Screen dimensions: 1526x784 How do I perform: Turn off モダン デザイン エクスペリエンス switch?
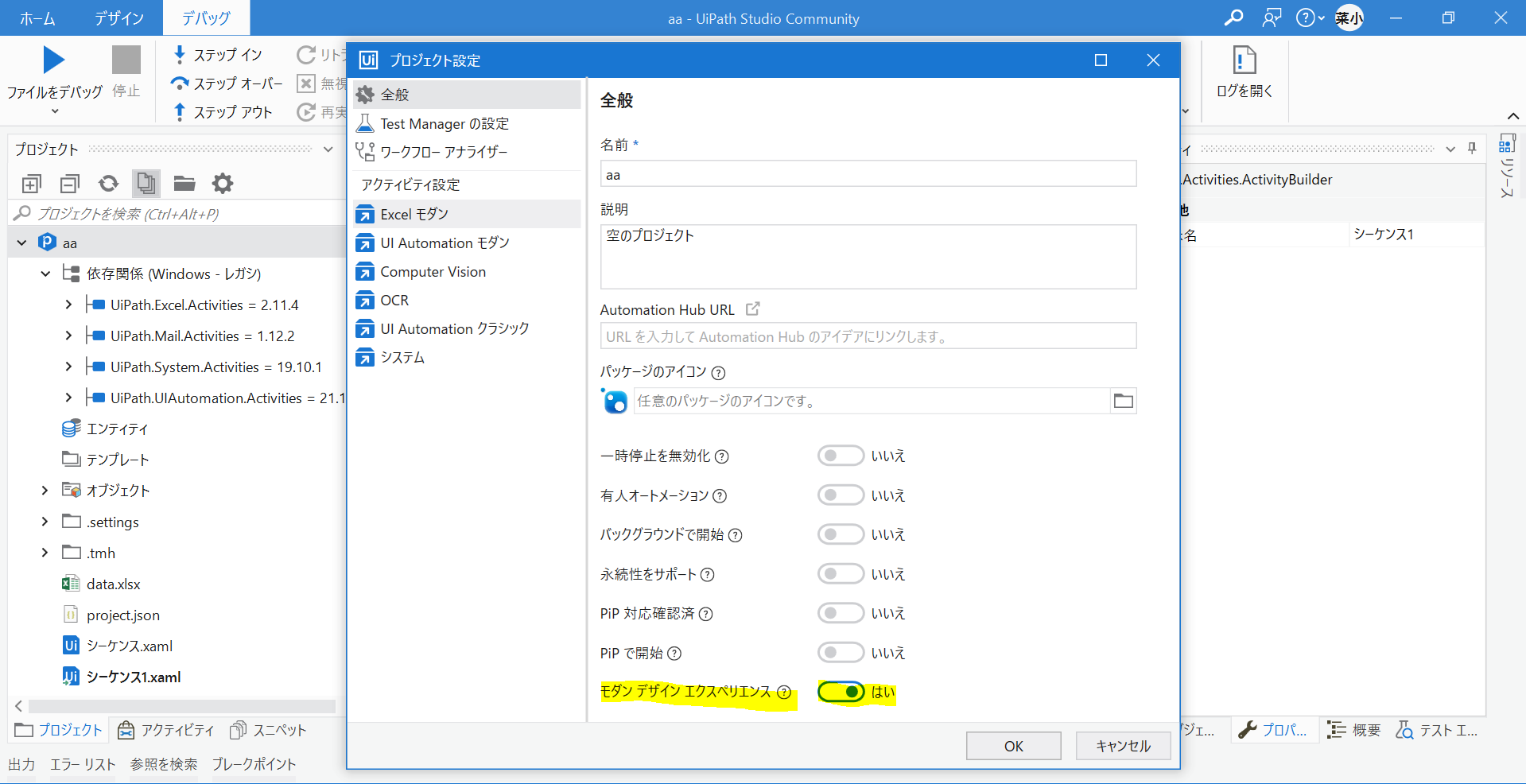841,692
